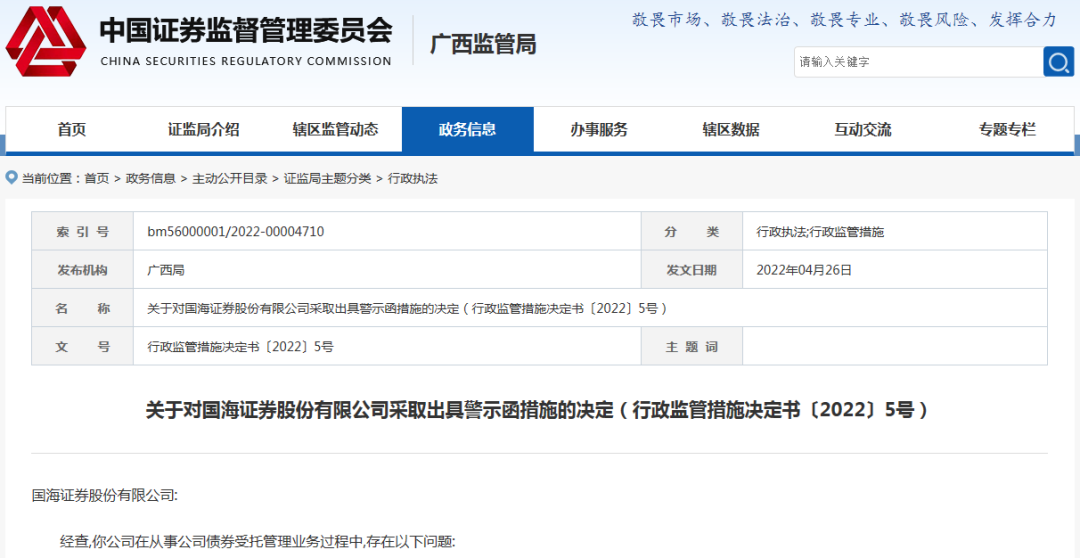This screenshot has width=1080, height=558.
Task: Click the 中国证券监督管理委员会 site title
Action: pos(246,30)
